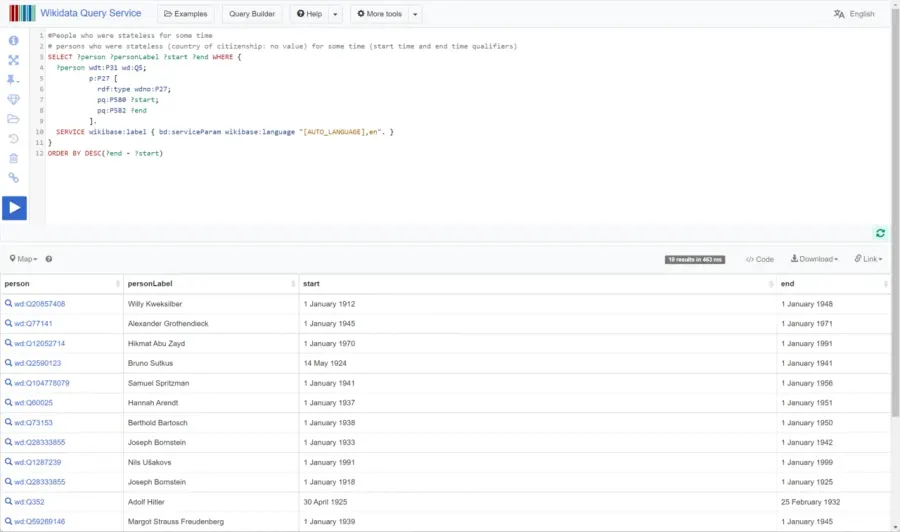Image resolution: width=900 pixels, height=532 pixels.
Task: Sort by the start column header
Action: click(537, 284)
